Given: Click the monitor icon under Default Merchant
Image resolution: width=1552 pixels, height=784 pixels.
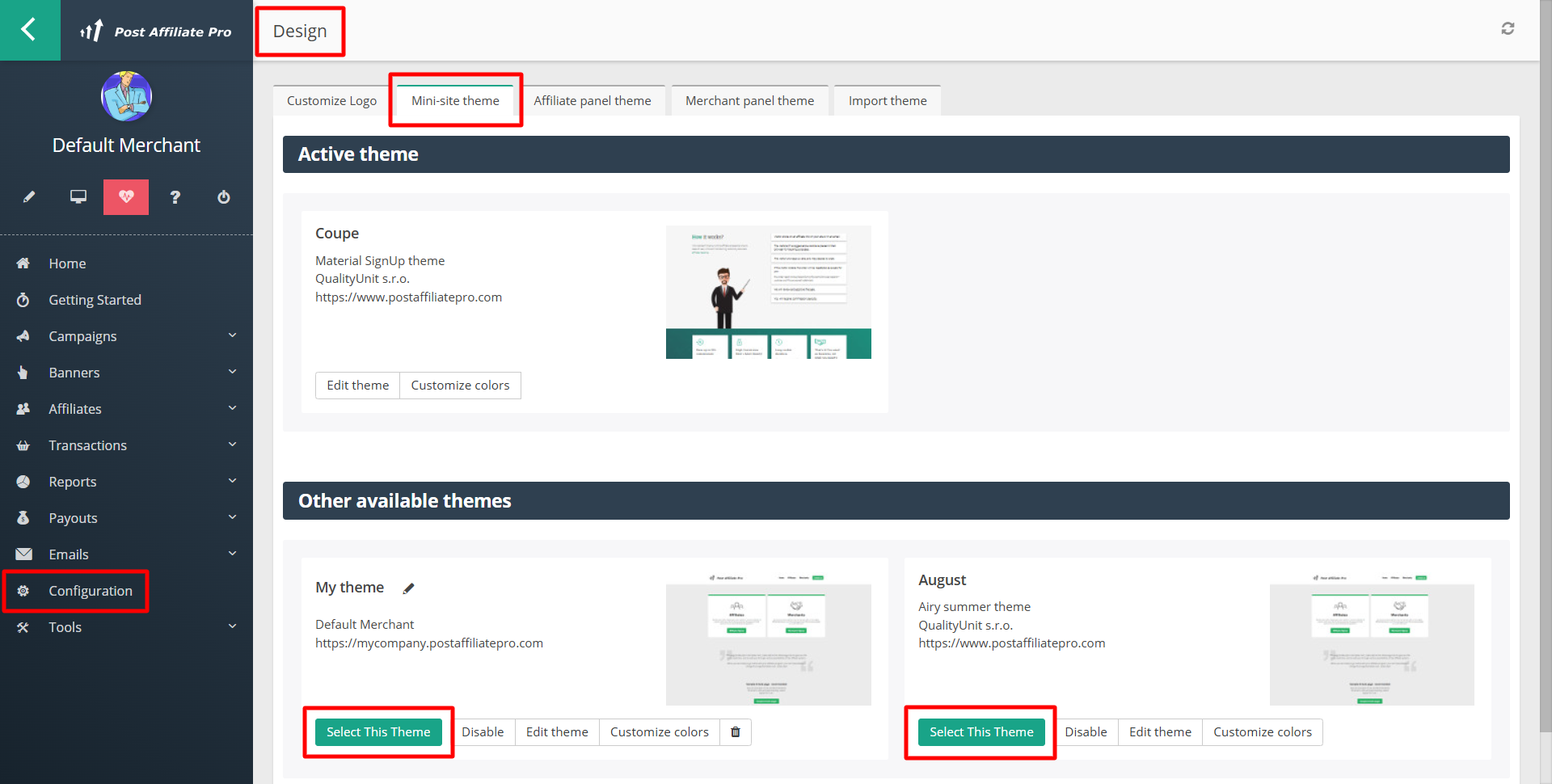Looking at the screenshot, I should click(78, 197).
